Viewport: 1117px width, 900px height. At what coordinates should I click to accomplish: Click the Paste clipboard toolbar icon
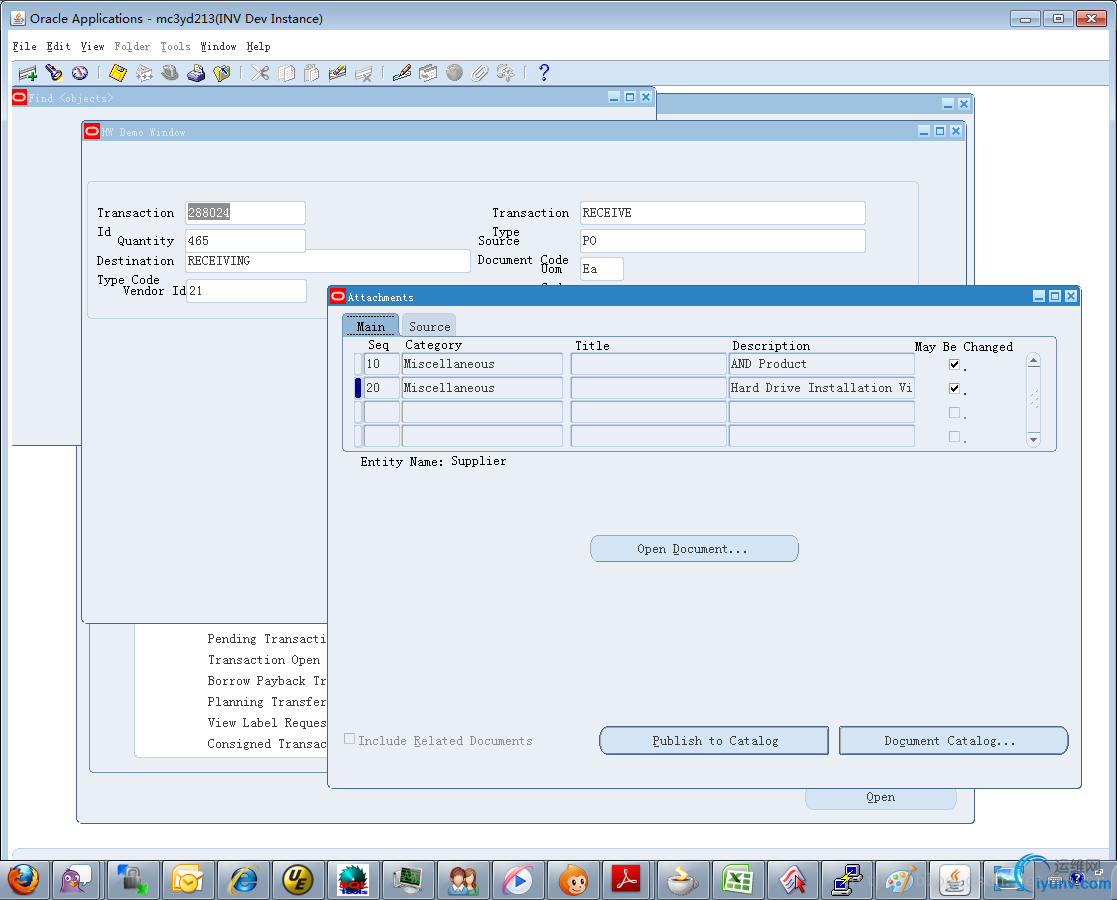pos(311,73)
